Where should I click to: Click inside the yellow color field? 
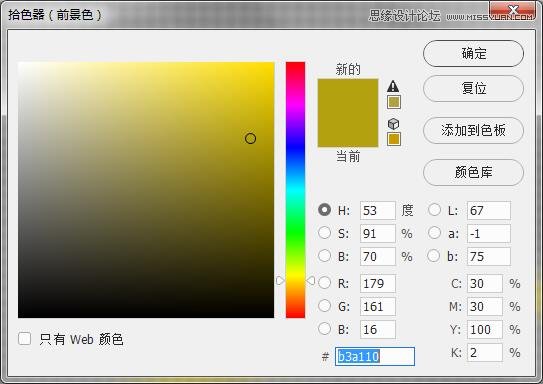pyautogui.click(x=146, y=190)
